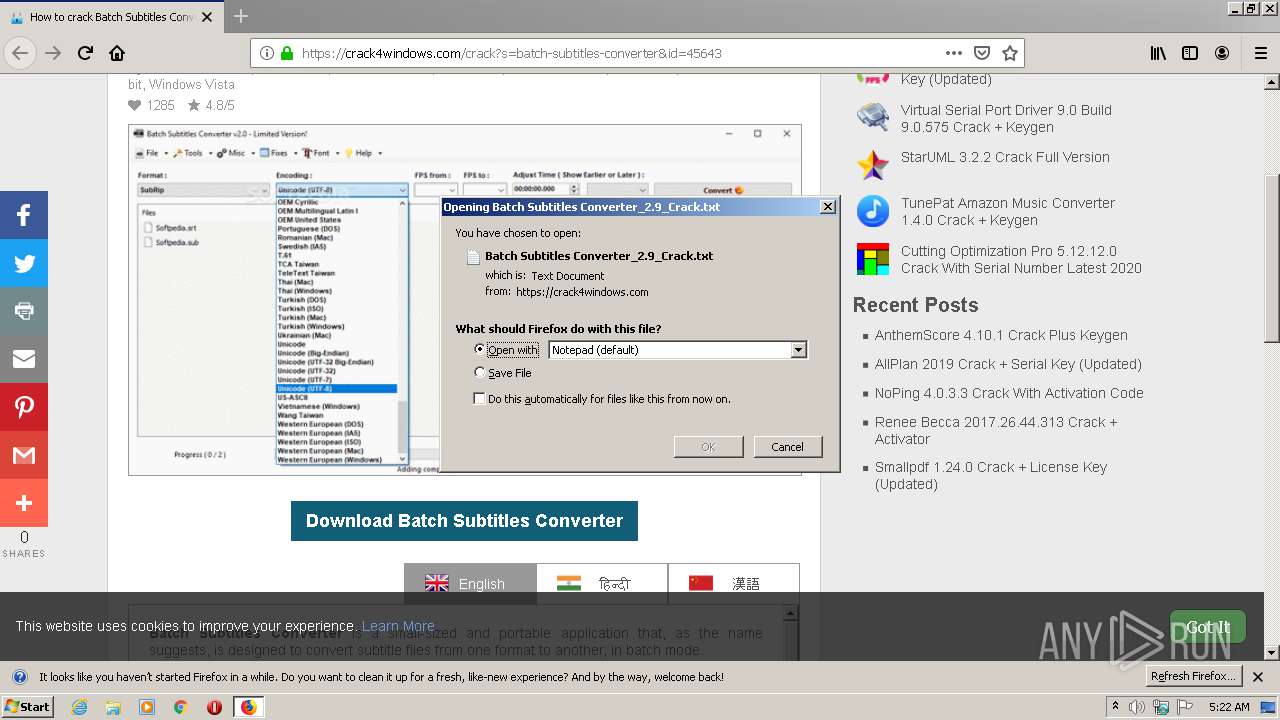Screen dimensions: 1280x720
Task: Open the Firefox hamburger menu
Action: tap(1260, 53)
